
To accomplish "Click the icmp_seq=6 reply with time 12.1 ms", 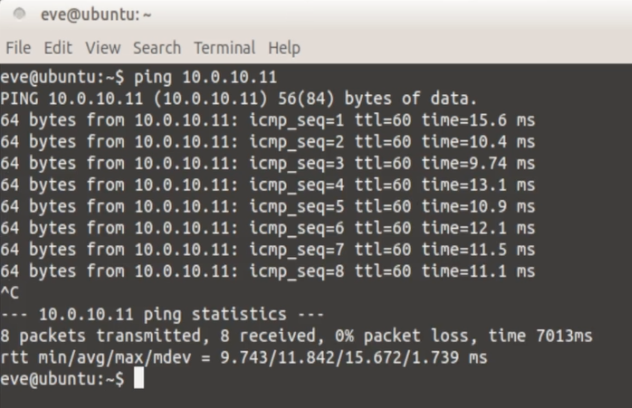I will (x=268, y=228).
